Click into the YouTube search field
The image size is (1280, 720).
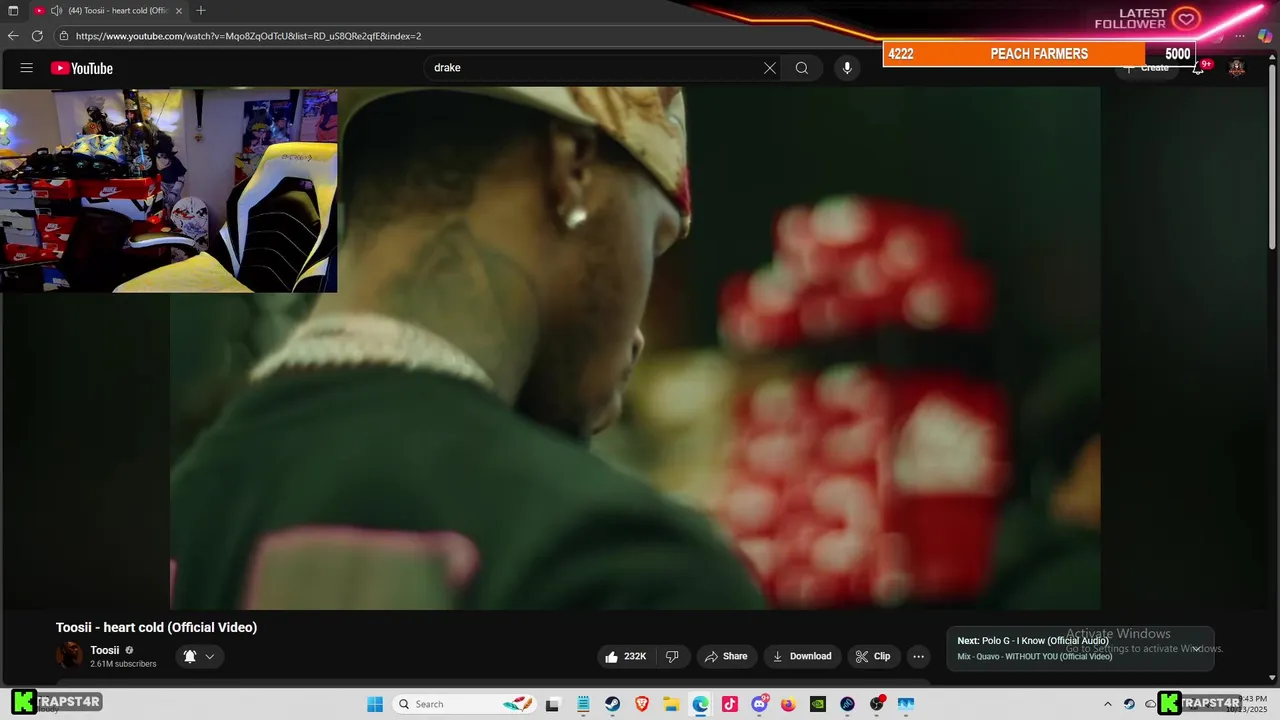[x=595, y=68]
